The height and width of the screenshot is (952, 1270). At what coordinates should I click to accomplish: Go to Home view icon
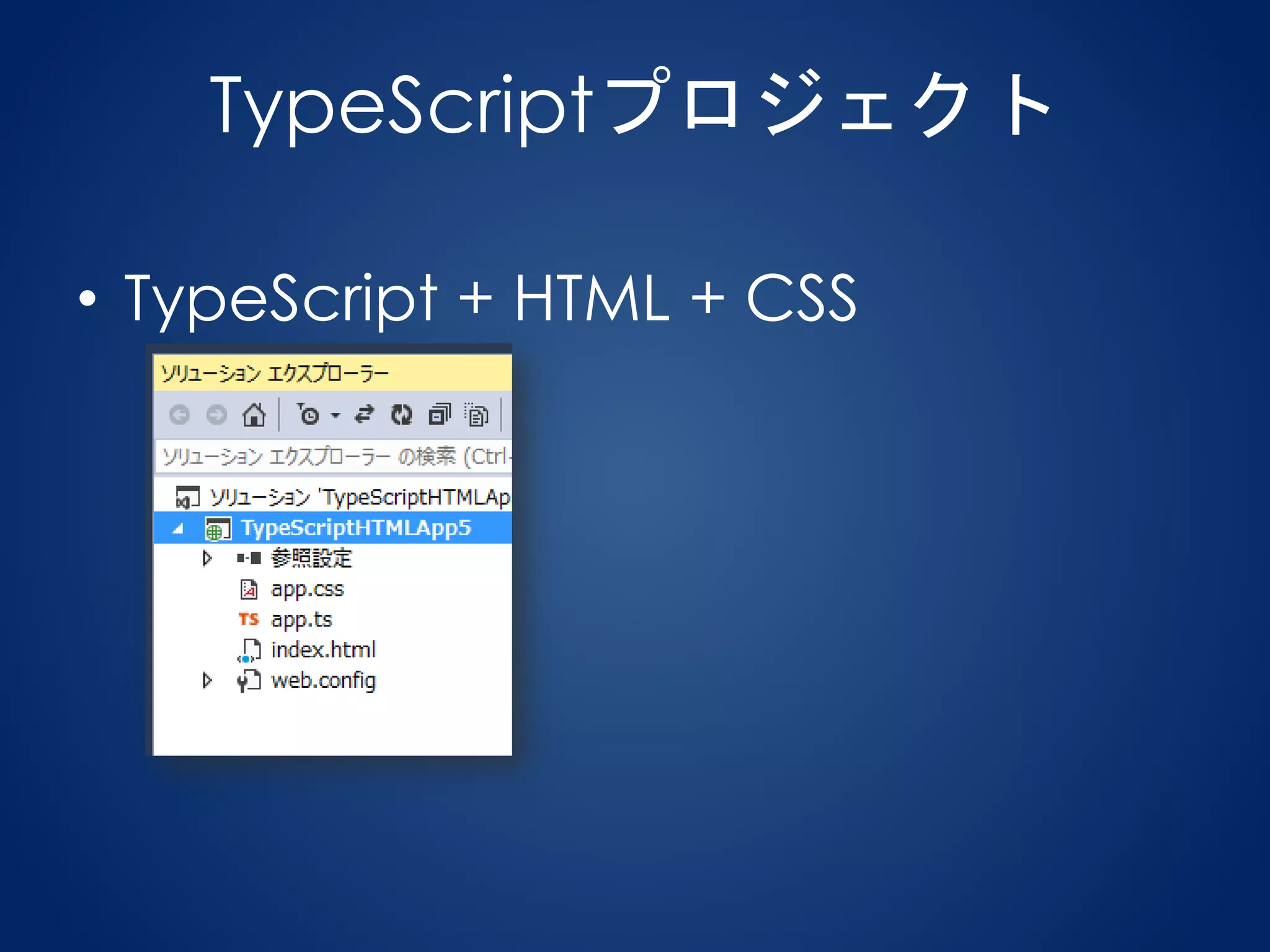tap(254, 414)
